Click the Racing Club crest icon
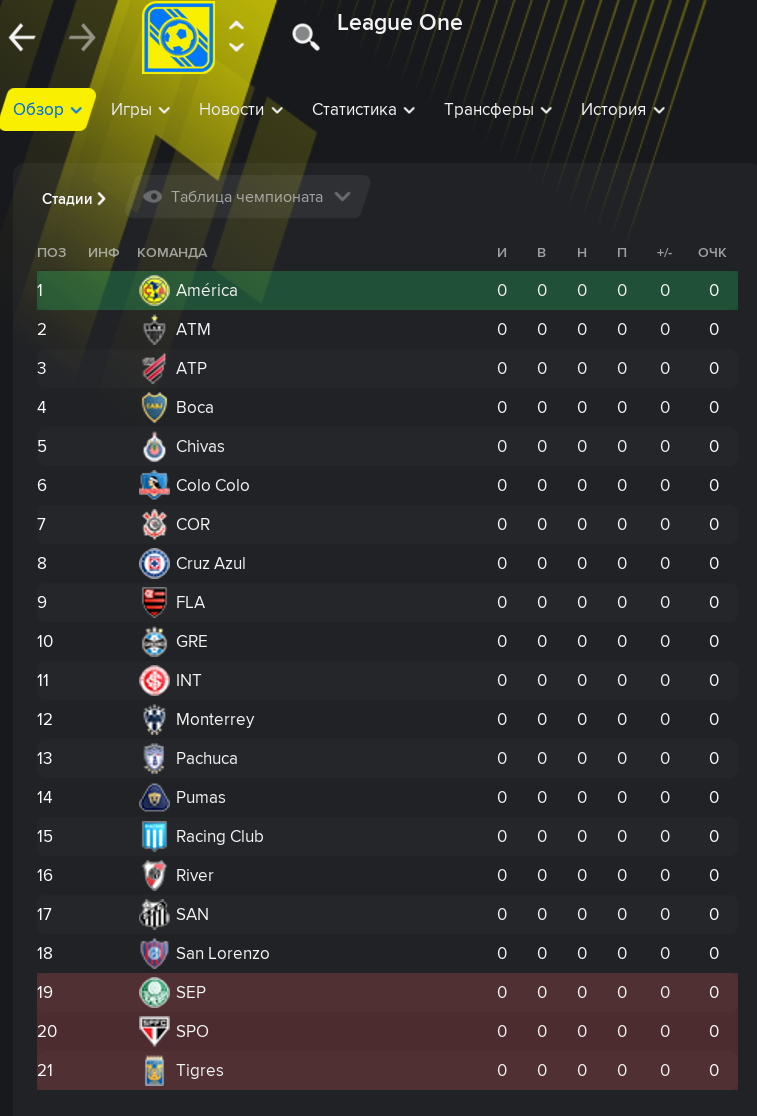757x1116 pixels. [x=154, y=837]
